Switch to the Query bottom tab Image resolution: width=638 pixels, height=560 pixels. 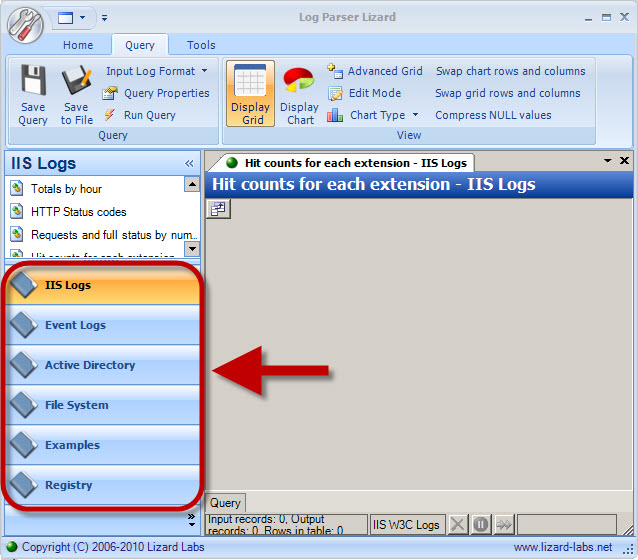click(x=225, y=503)
